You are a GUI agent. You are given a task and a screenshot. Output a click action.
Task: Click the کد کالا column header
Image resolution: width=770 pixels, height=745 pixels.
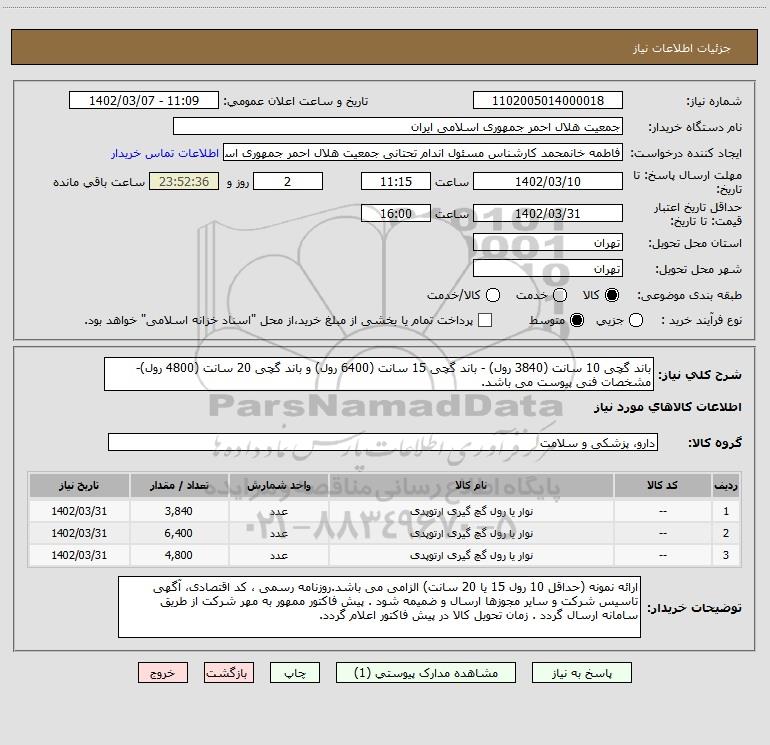point(662,485)
